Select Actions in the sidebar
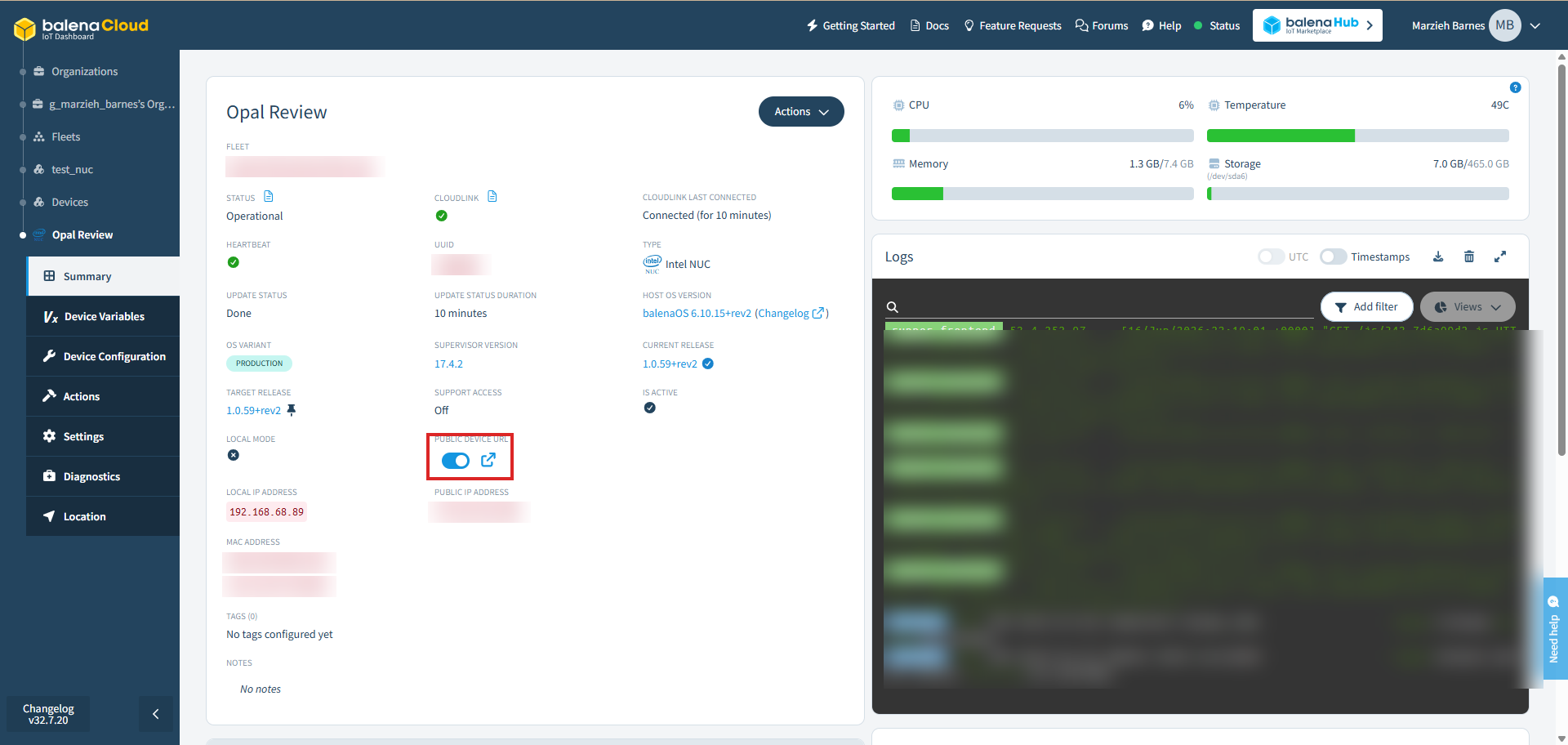Screen dimensions: 1568x745 [x=103, y=396]
